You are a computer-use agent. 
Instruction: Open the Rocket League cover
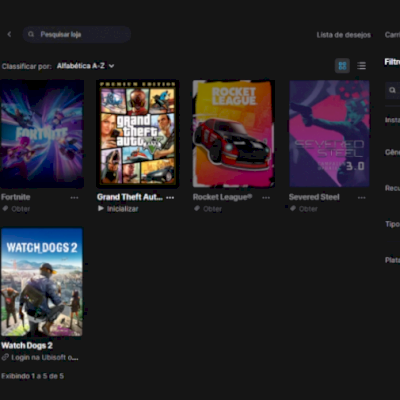point(234,134)
